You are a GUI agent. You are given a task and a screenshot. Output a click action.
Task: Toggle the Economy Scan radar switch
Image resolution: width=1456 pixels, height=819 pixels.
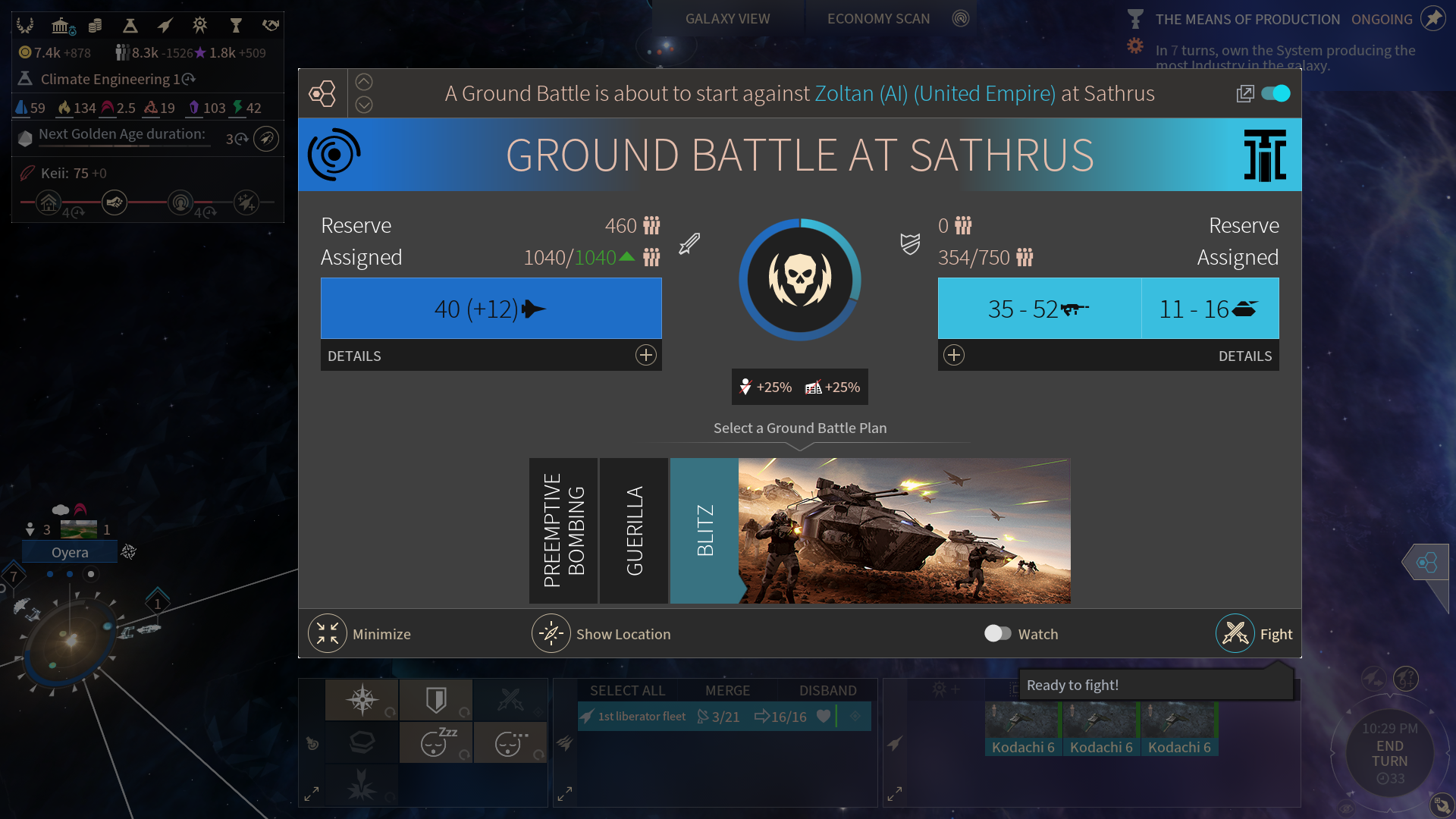[x=960, y=18]
